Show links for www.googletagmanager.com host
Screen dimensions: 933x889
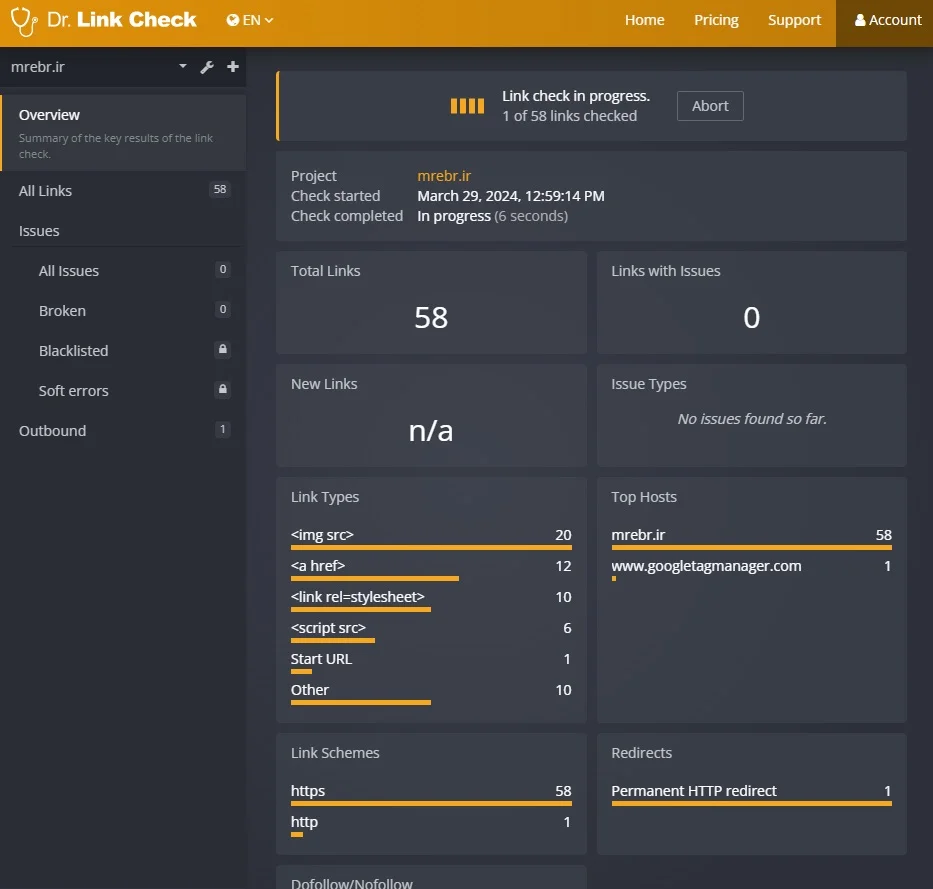tap(752, 568)
